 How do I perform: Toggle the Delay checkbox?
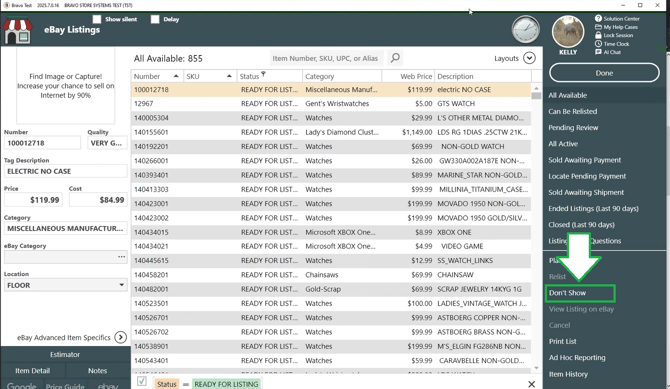pyautogui.click(x=155, y=19)
